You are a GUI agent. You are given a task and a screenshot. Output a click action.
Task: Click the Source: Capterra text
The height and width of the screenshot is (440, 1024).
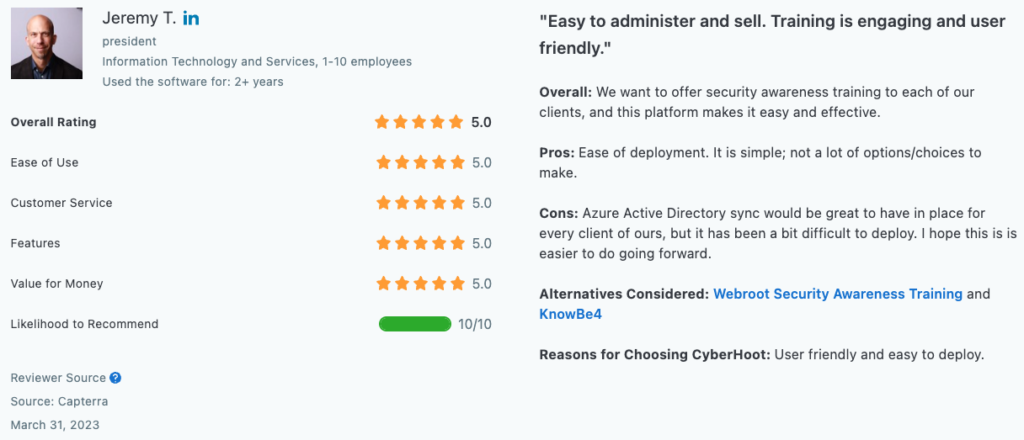(59, 401)
